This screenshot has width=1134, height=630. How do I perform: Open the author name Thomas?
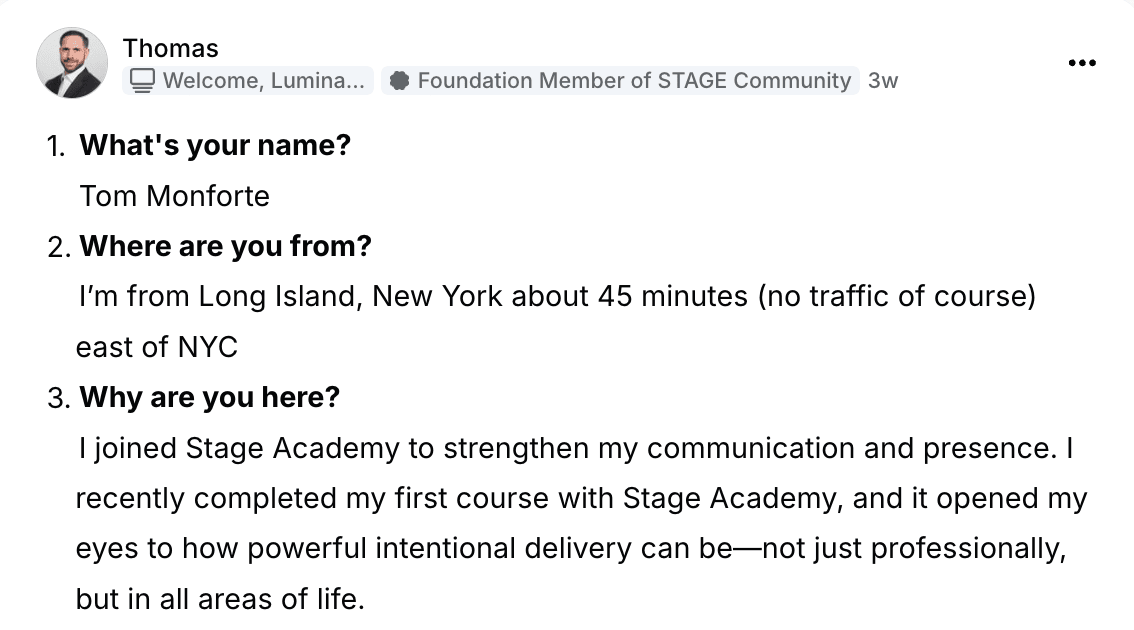click(170, 48)
